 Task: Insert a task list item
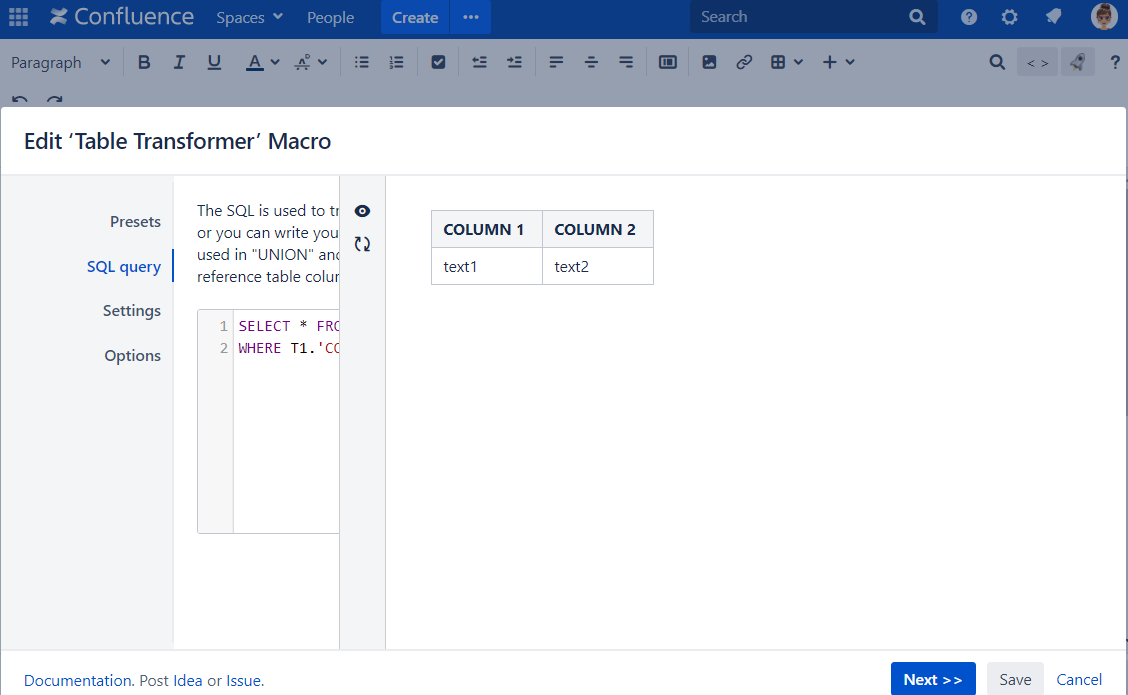(438, 61)
